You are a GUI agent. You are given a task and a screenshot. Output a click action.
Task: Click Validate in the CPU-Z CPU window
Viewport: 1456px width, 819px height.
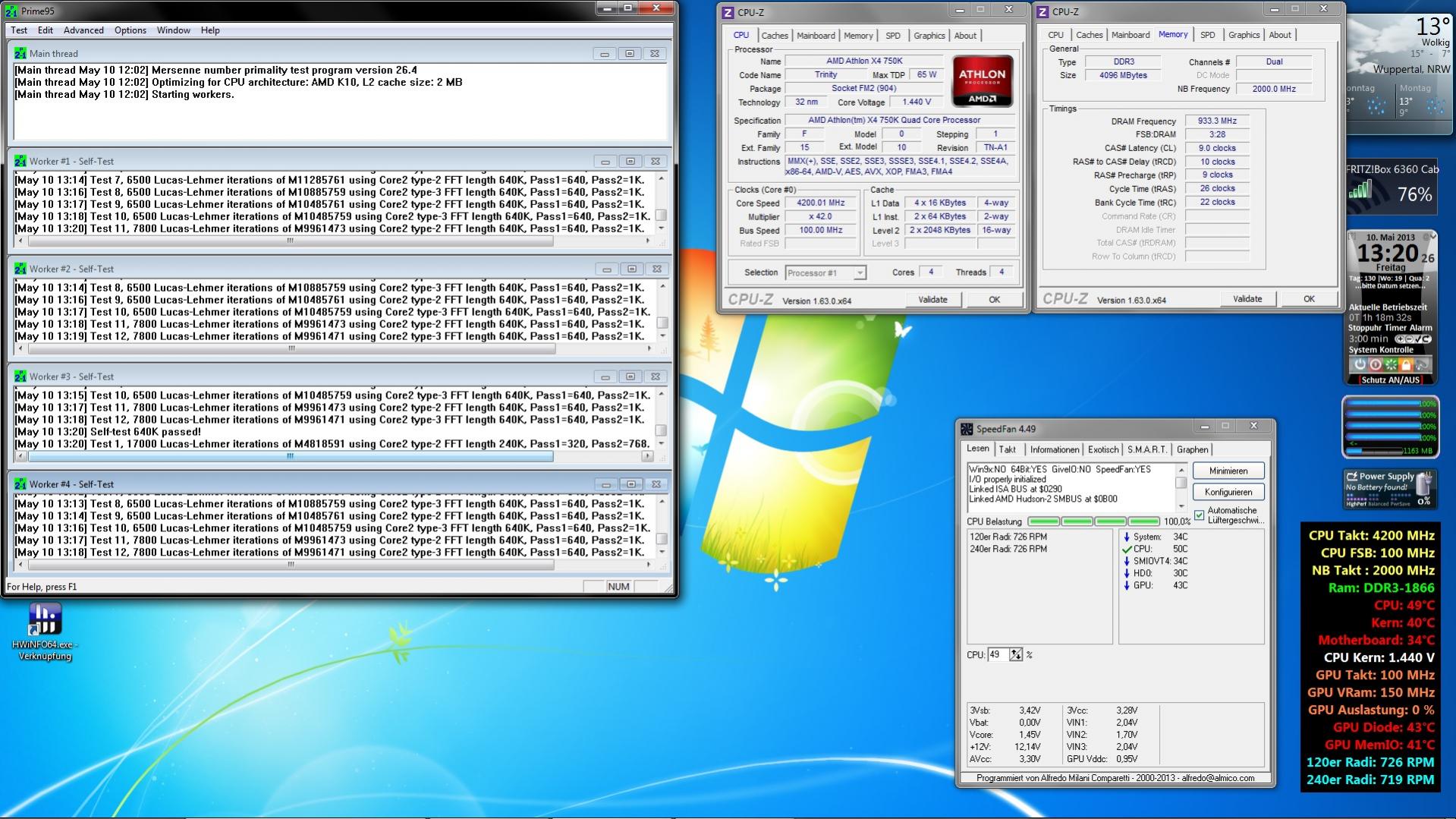pyautogui.click(x=932, y=300)
